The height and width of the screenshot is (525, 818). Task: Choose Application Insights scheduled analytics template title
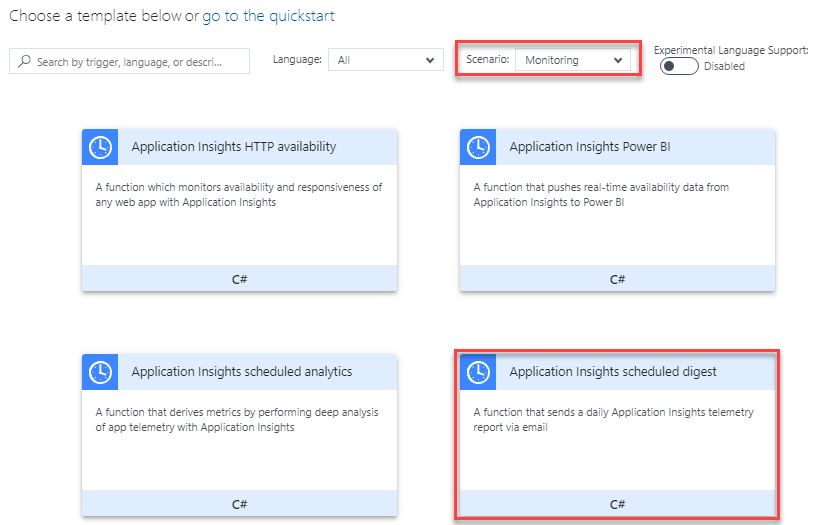(x=242, y=372)
